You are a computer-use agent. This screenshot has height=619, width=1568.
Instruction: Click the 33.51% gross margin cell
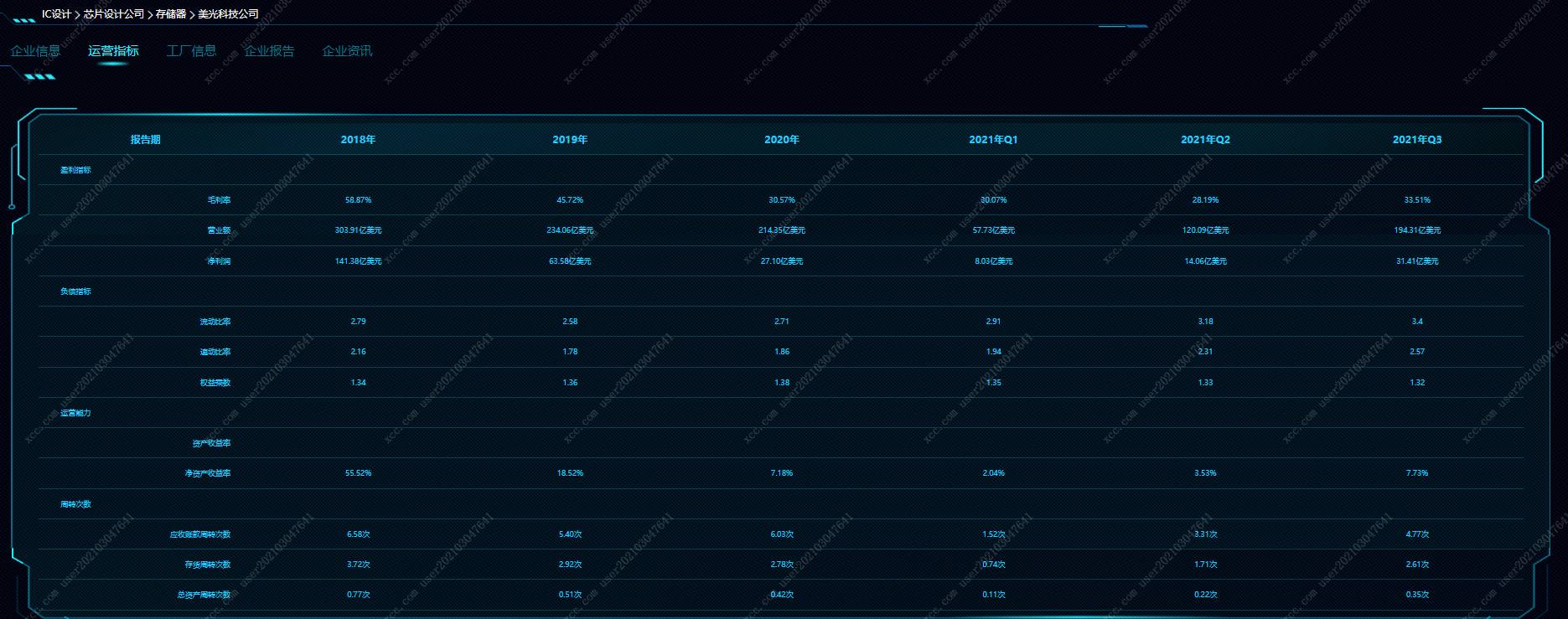1417,200
